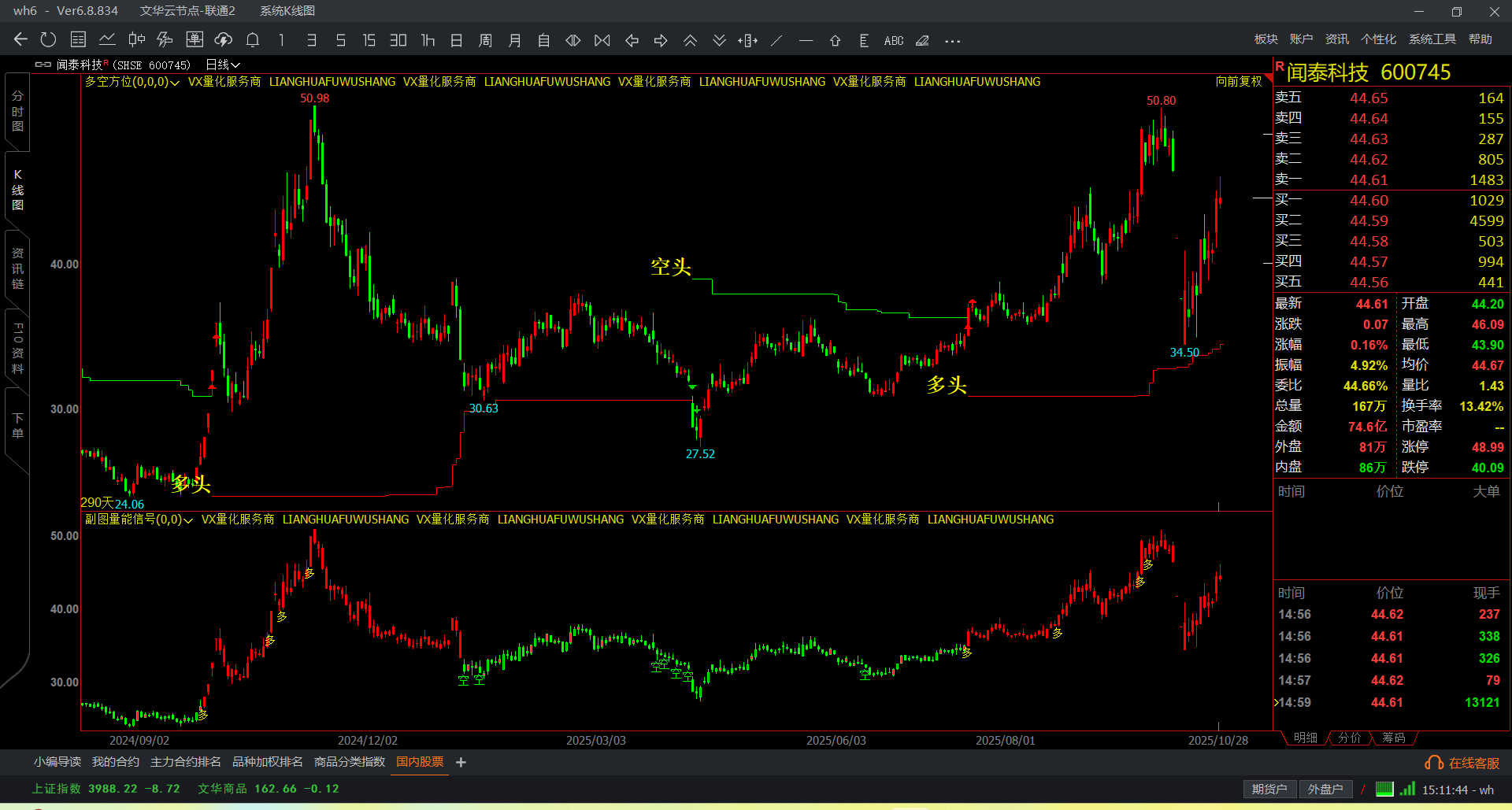Image resolution: width=1512 pixels, height=810 pixels.
Task: Open the 小编导读 bottom tab
Action: [x=57, y=762]
